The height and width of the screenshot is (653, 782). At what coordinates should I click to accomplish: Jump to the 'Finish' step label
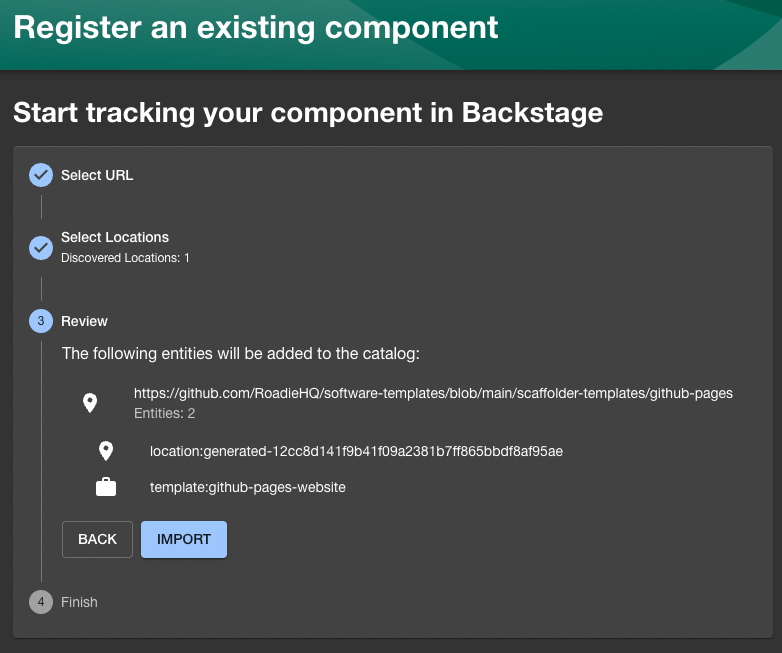[x=79, y=602]
